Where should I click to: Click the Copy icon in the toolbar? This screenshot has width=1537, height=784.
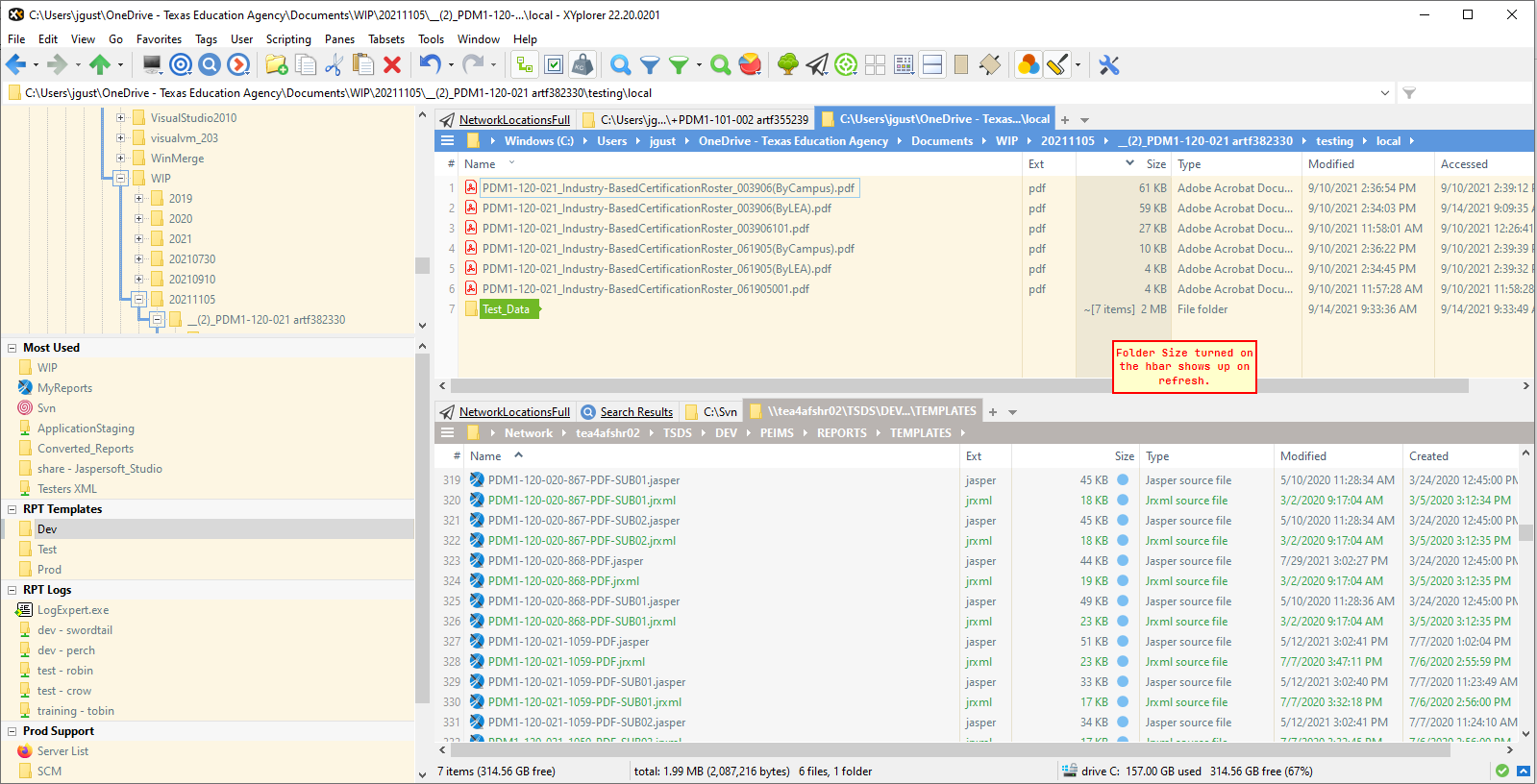[306, 65]
